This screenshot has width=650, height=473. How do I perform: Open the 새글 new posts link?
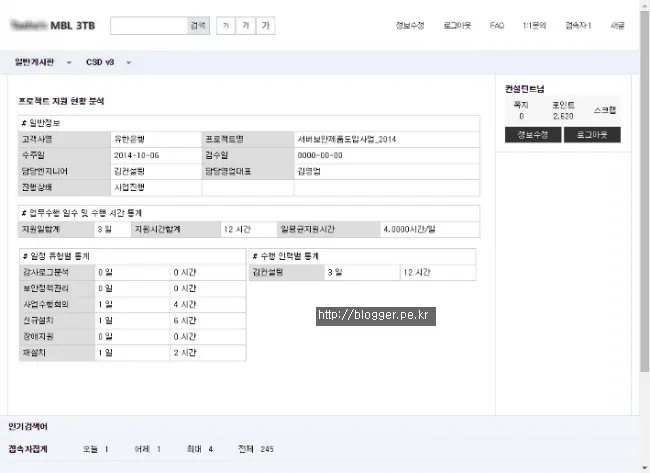(617, 26)
